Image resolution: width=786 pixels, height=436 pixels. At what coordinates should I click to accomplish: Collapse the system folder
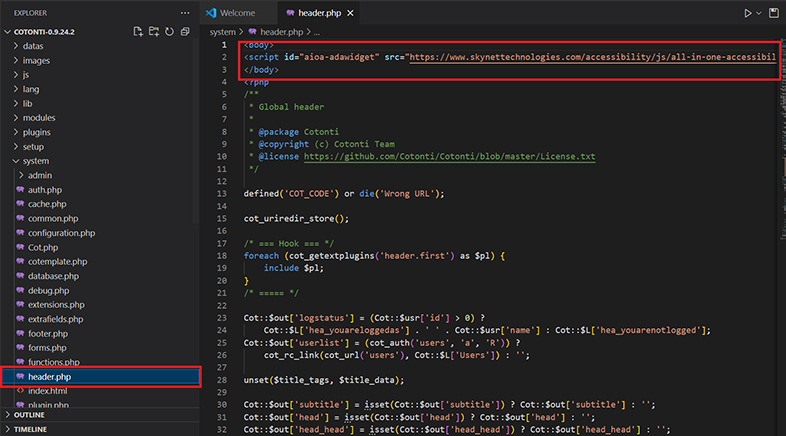[35, 161]
